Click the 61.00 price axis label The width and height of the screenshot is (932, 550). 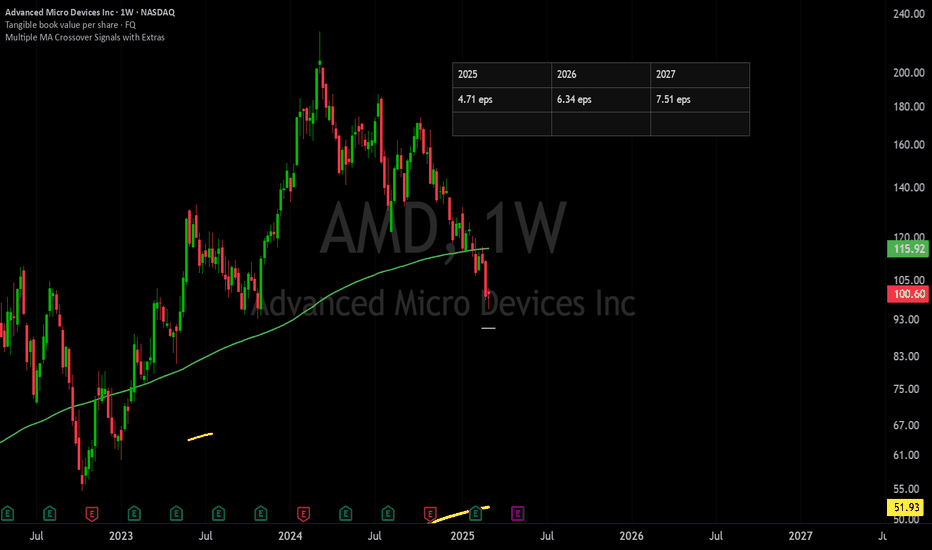[x=906, y=455]
